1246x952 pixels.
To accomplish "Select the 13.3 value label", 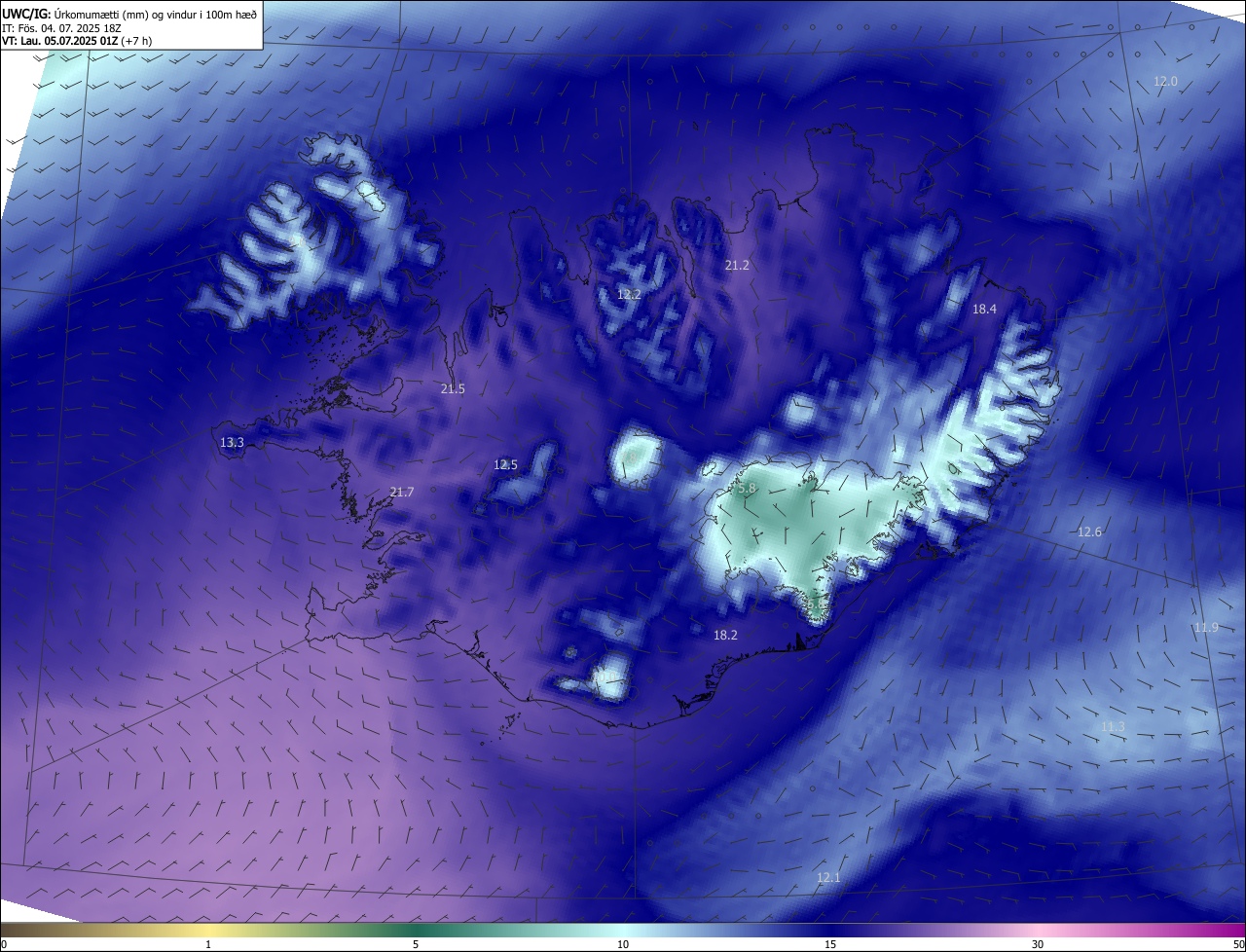I will click(232, 442).
